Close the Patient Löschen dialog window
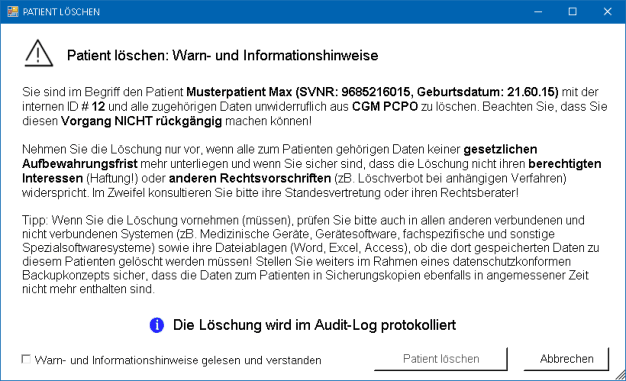Image resolution: width=626 pixels, height=381 pixels. click(608, 12)
